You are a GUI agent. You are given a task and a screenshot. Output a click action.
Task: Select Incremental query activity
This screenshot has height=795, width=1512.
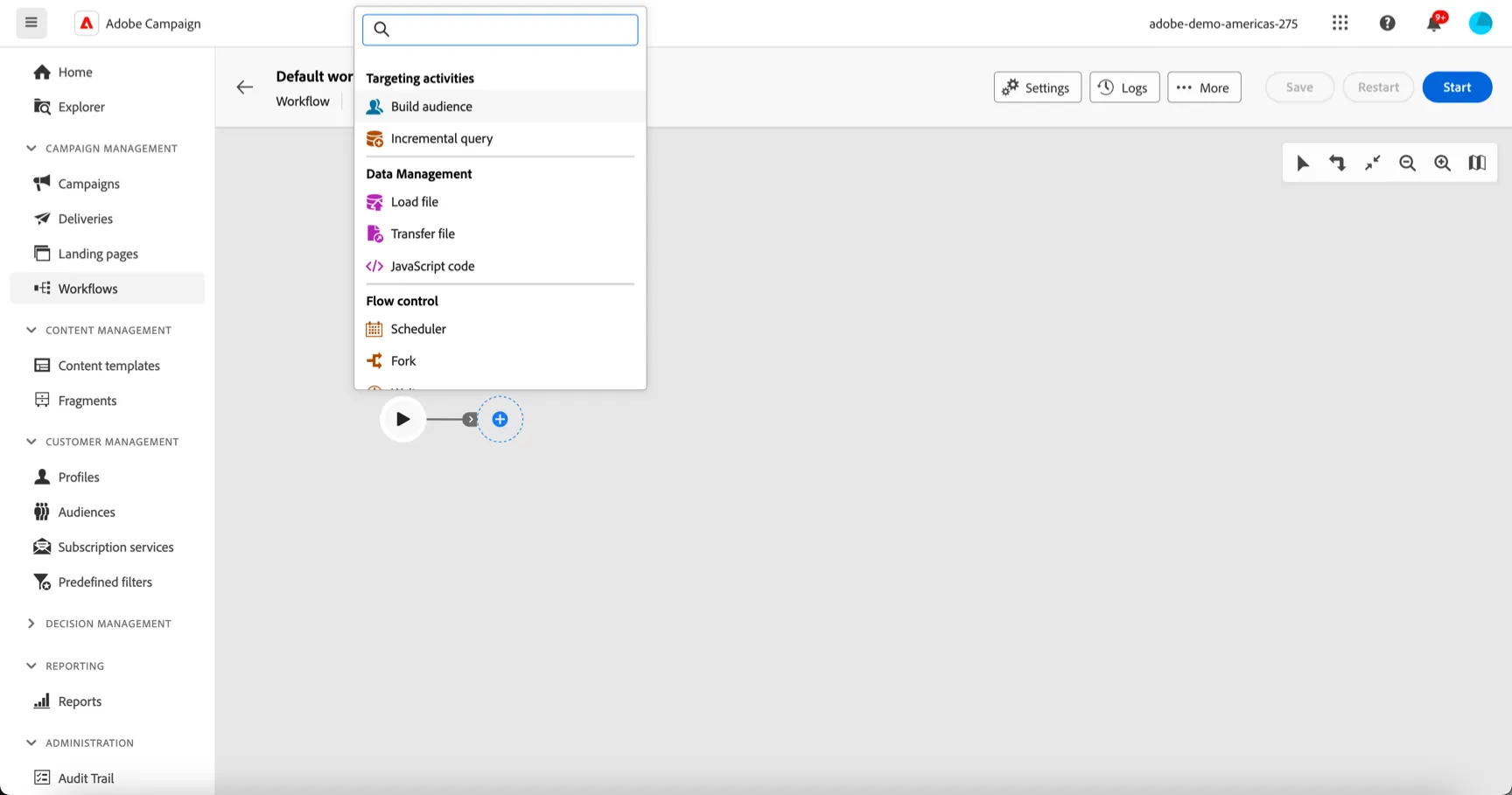500,138
